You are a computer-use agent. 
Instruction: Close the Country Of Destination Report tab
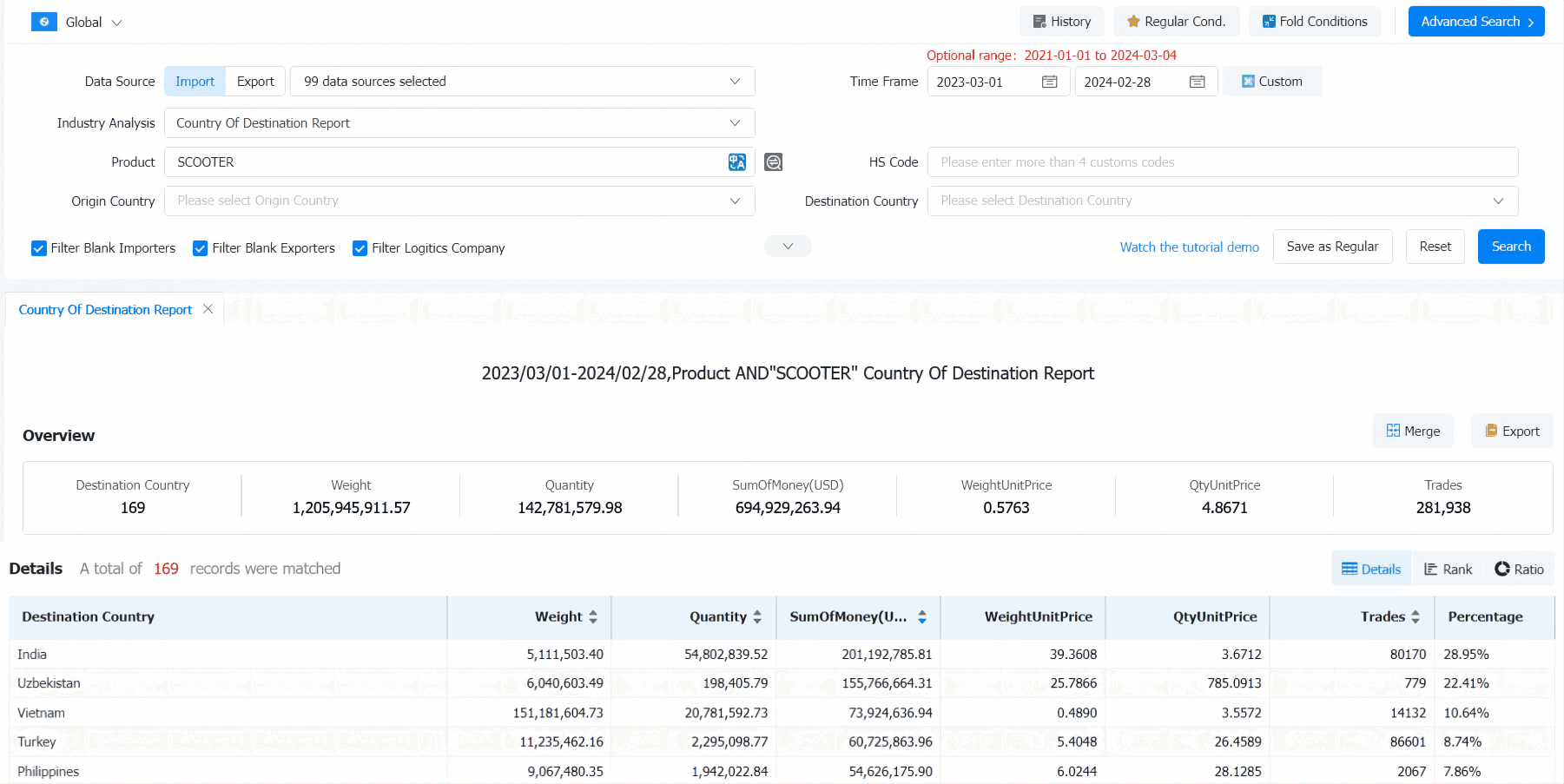[208, 309]
